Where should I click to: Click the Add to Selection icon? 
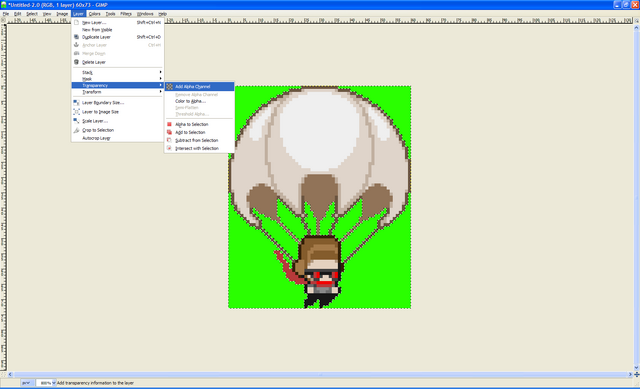point(169,132)
